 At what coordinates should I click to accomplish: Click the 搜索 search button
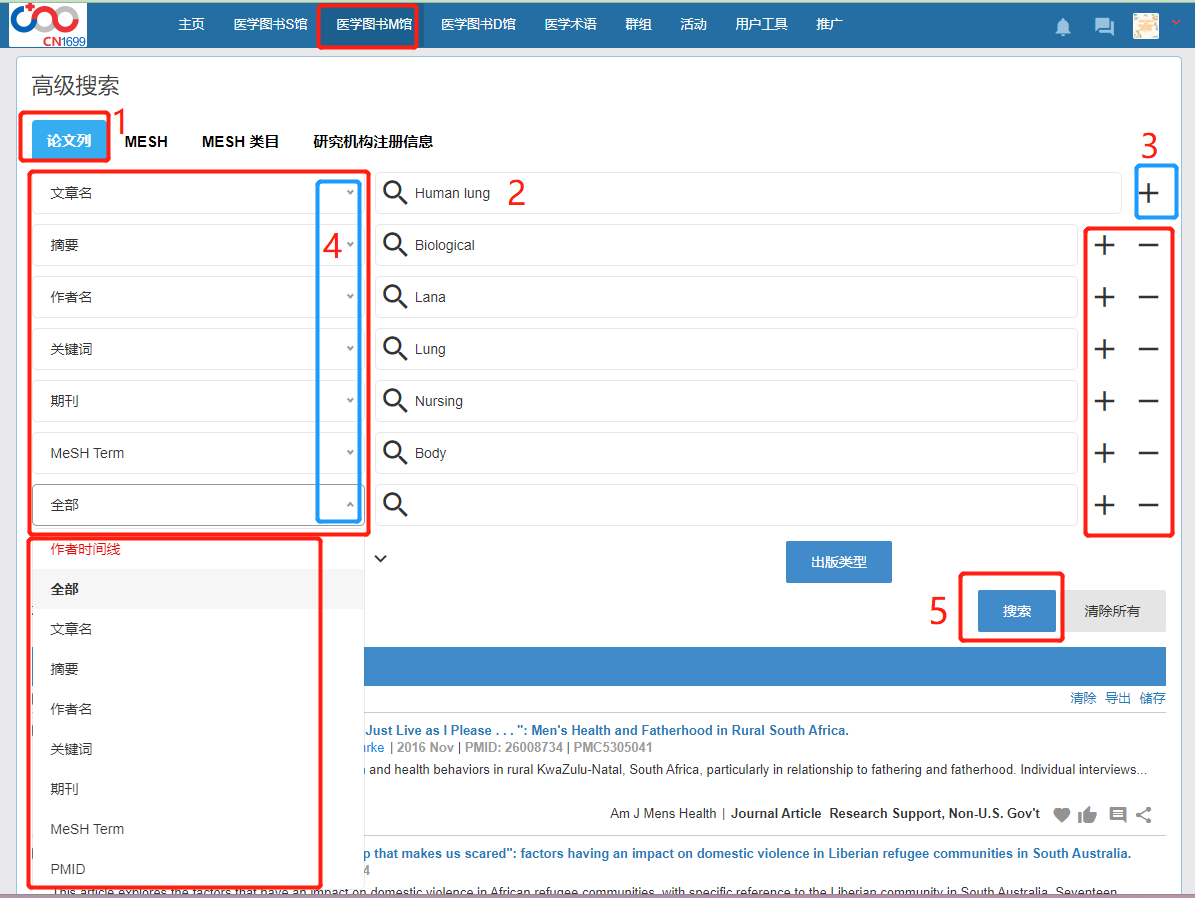click(x=1016, y=611)
